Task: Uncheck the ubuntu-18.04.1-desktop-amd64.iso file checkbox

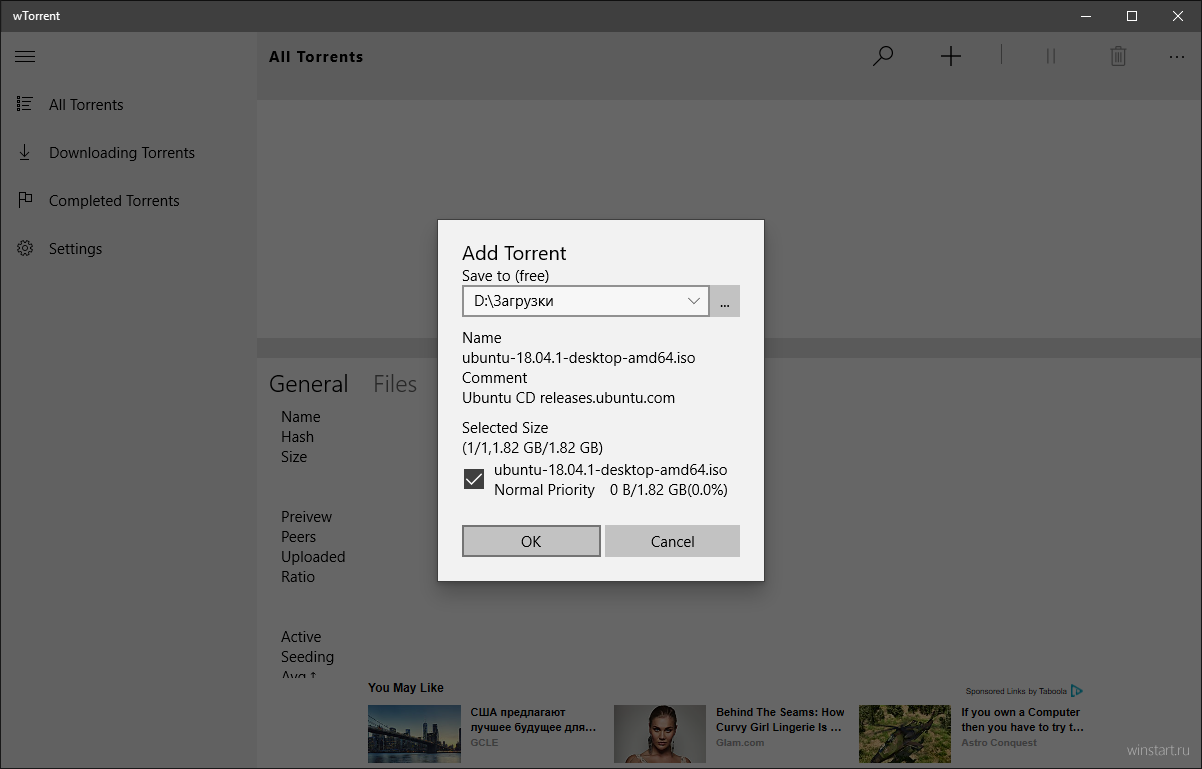Action: (x=474, y=480)
